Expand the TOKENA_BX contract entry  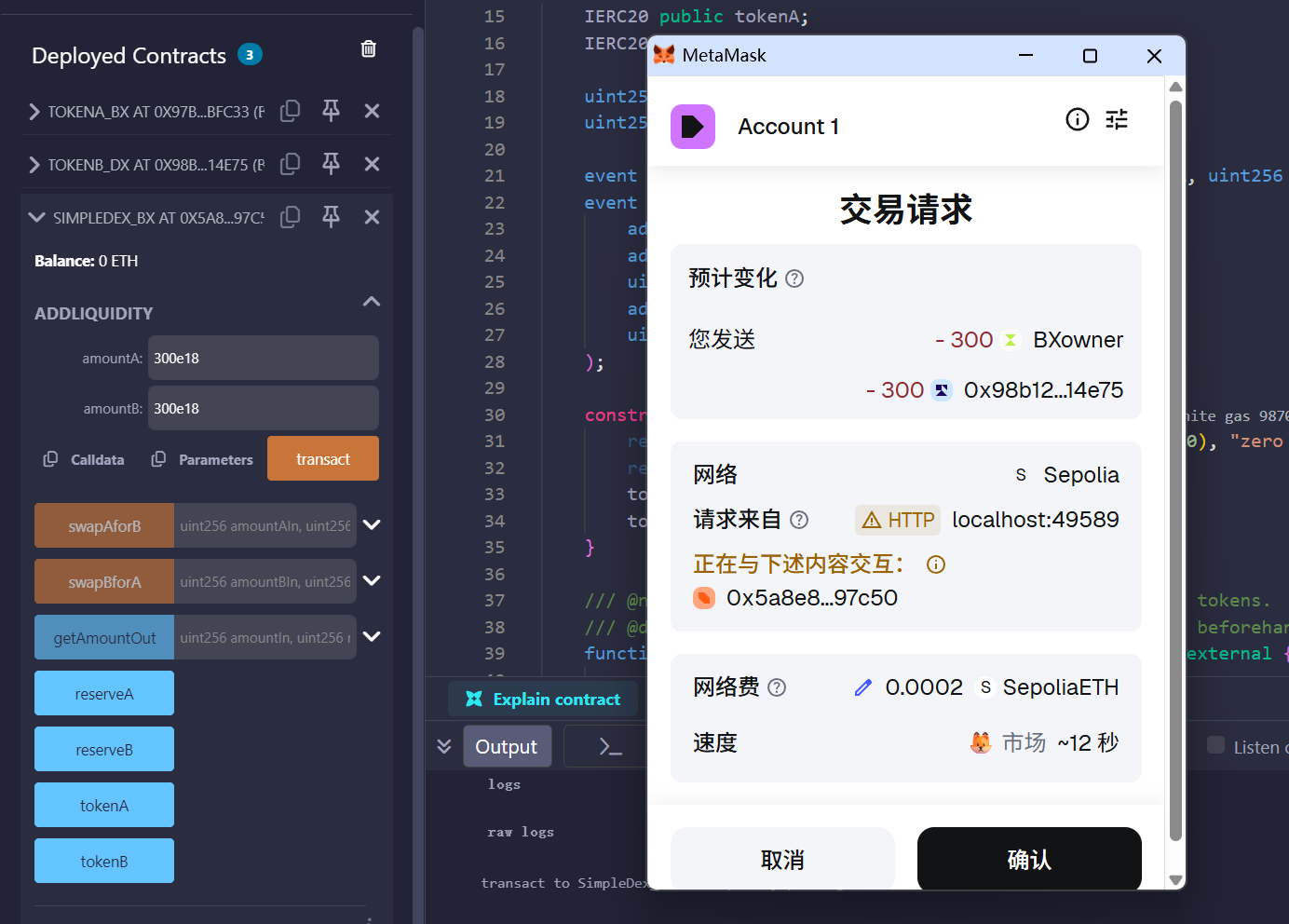click(x=34, y=112)
